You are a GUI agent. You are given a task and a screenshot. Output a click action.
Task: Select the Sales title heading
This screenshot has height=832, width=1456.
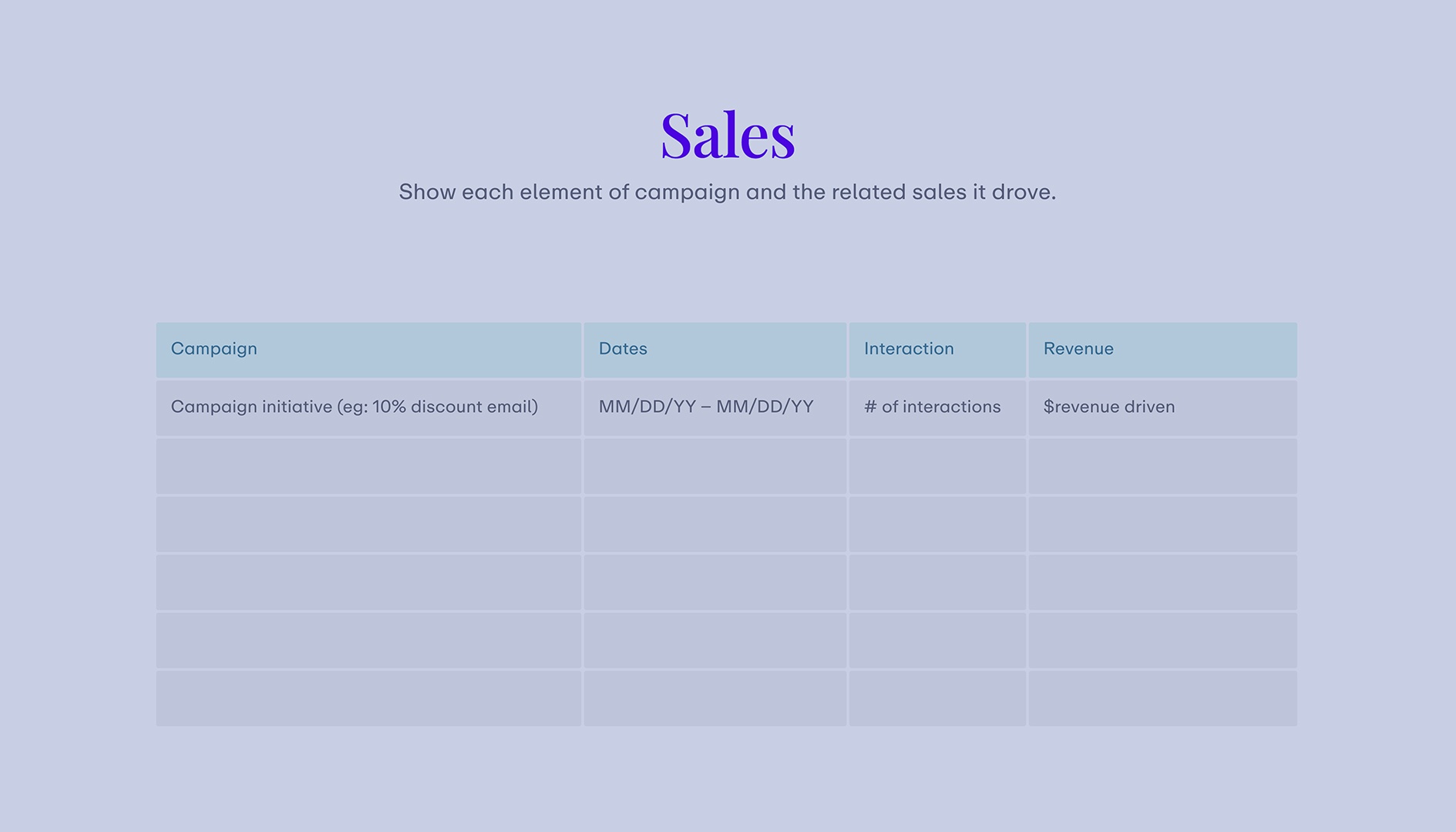tap(728, 136)
